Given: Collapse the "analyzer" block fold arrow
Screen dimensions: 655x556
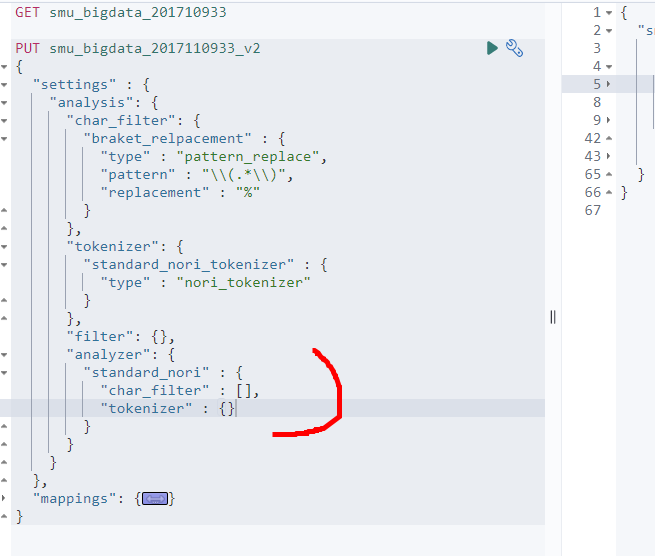Looking at the screenshot, I should (4, 355).
